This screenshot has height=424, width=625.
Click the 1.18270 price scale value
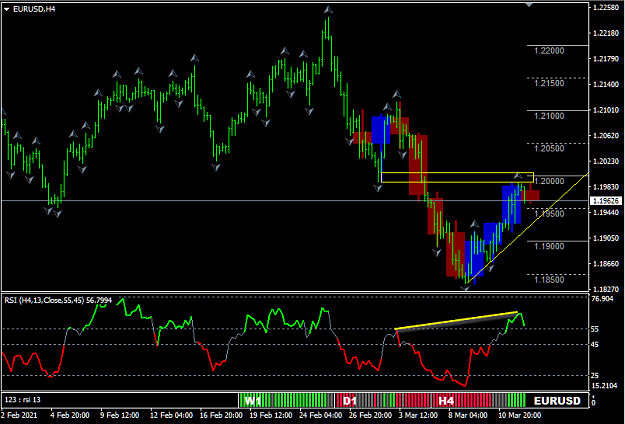pos(606,289)
